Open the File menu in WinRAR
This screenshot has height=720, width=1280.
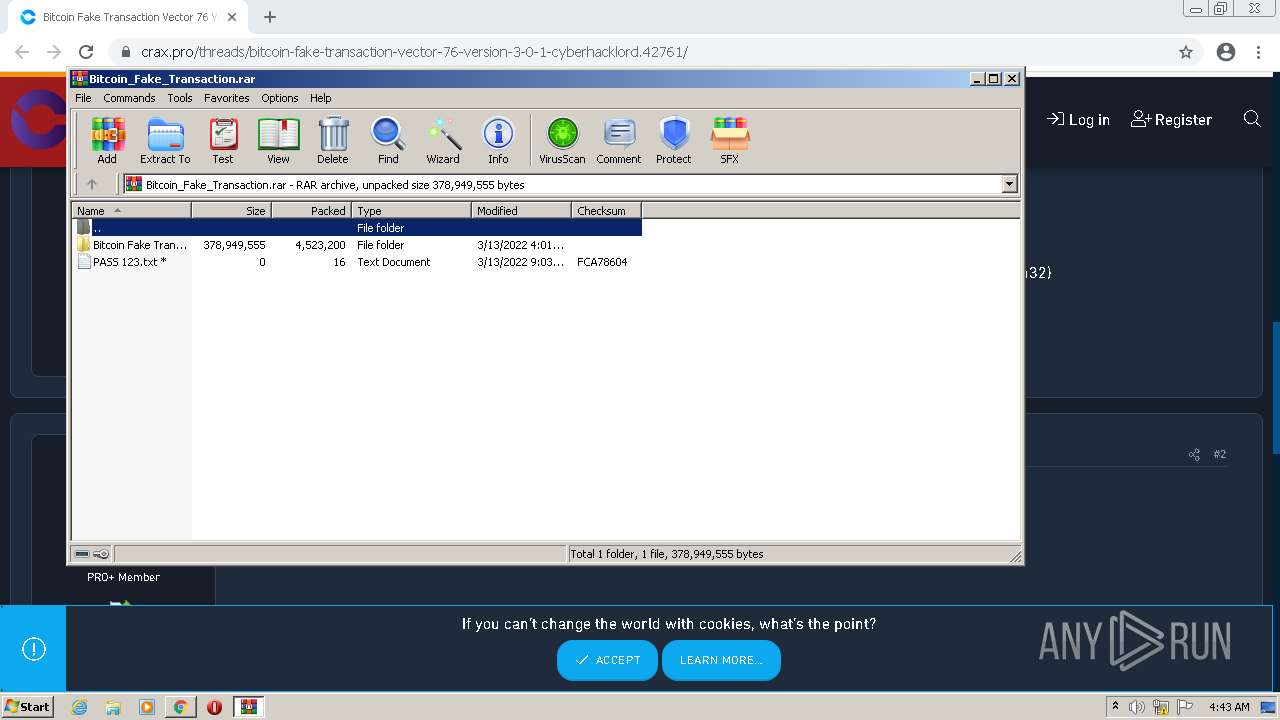(83, 98)
